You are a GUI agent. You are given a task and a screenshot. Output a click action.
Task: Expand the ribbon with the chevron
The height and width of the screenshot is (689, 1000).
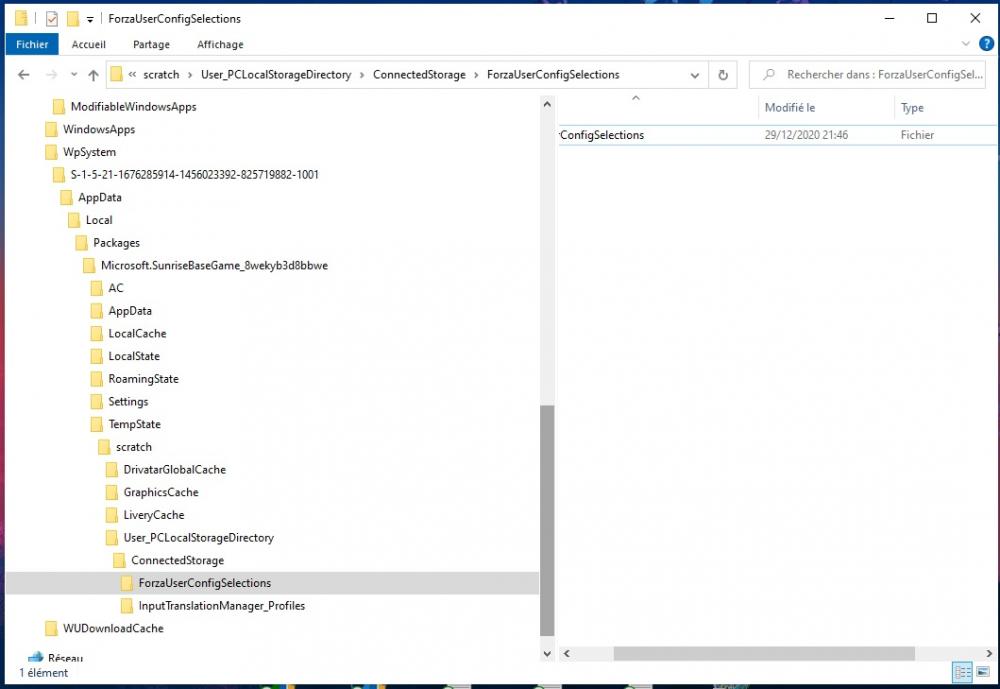pos(966,43)
